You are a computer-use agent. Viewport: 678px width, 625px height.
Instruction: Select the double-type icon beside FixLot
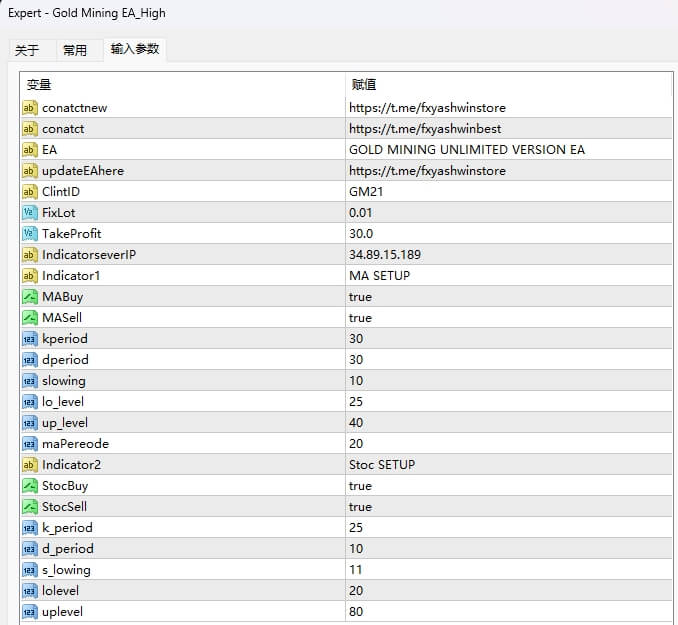29,213
